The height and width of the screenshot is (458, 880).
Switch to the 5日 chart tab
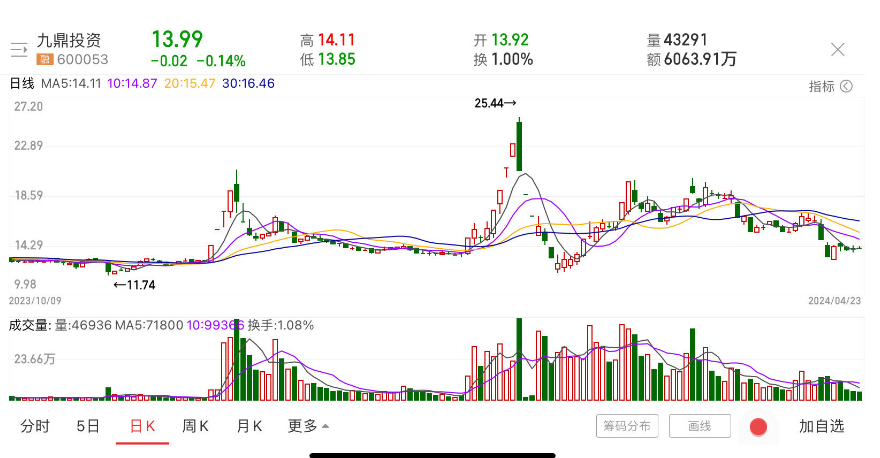(x=88, y=426)
